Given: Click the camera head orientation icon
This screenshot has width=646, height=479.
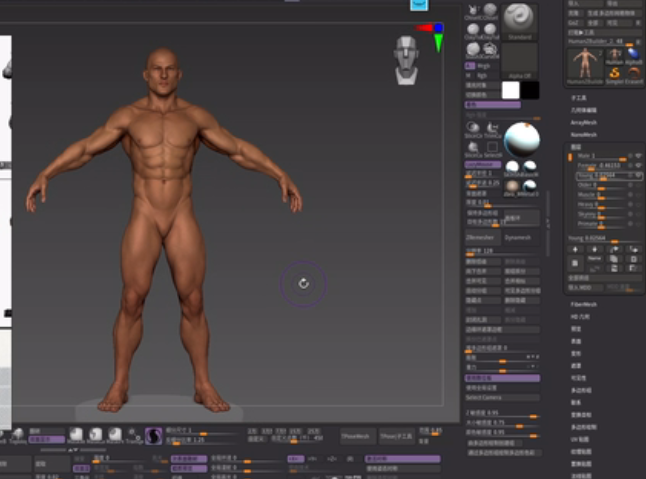Looking at the screenshot, I should [x=407, y=60].
